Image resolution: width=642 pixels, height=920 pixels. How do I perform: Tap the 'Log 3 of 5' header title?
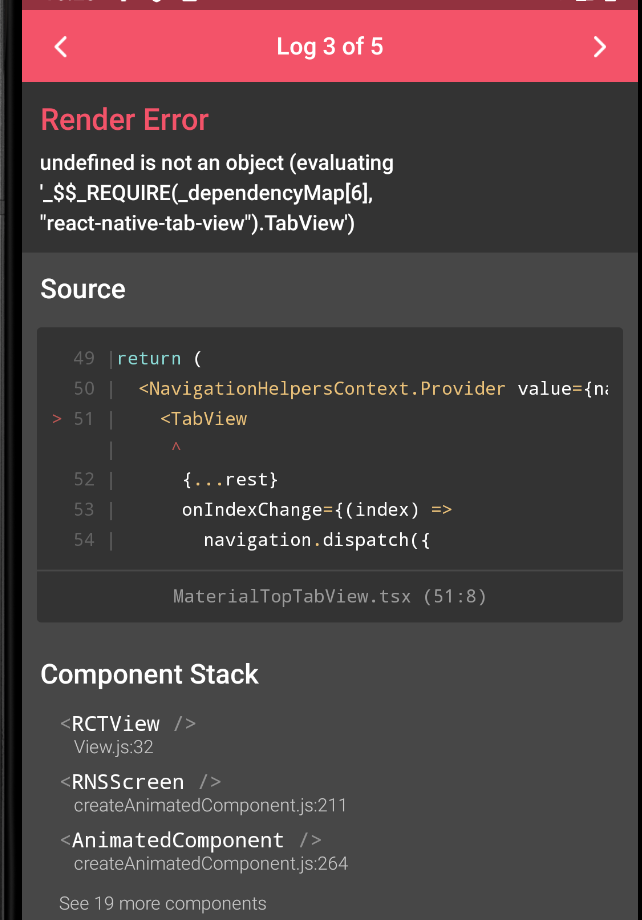[329, 47]
